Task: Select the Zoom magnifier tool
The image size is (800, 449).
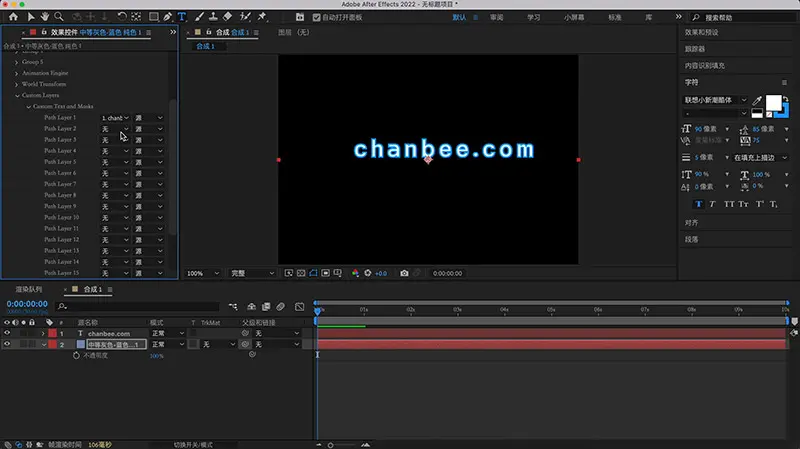Action: click(x=59, y=17)
